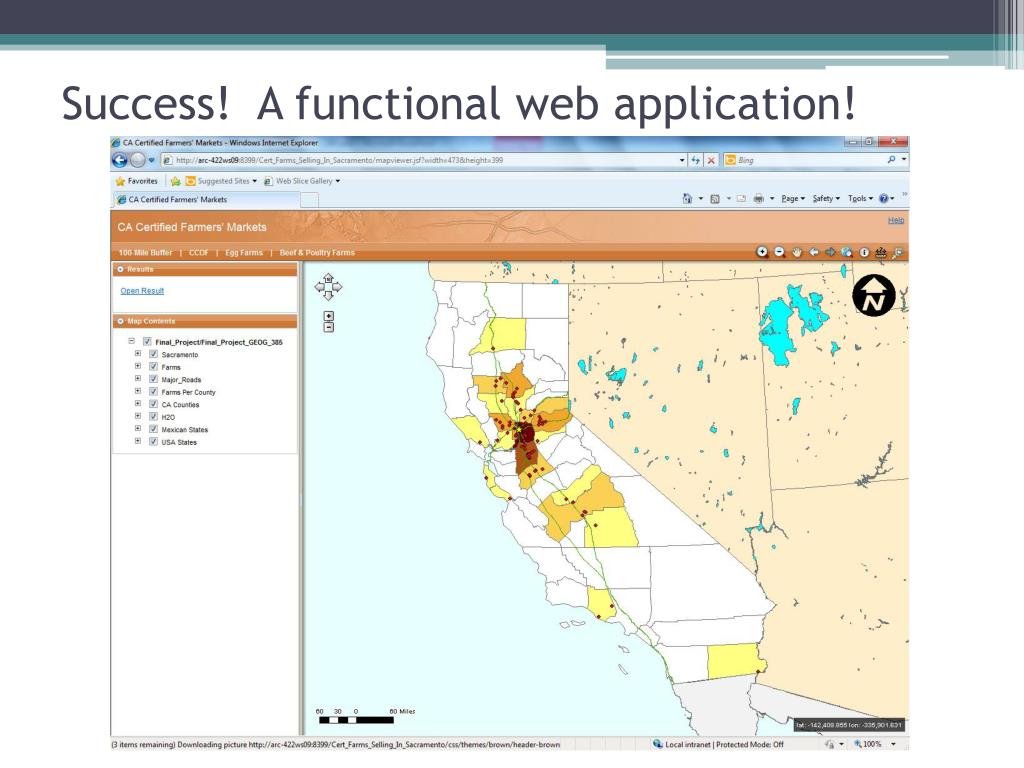Pan map east with right arrow
Screen dimensions: 1024x768
point(338,287)
